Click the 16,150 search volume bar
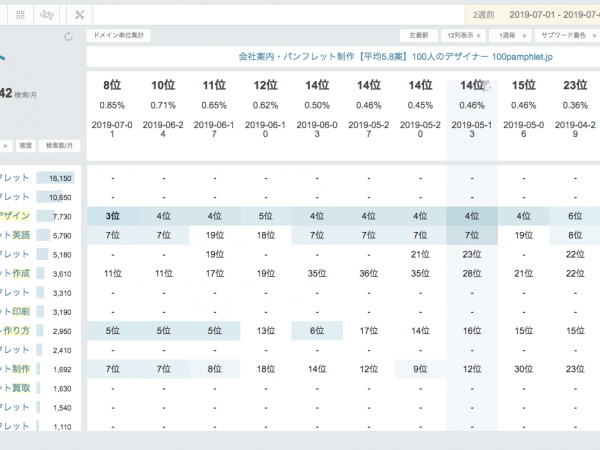 55,178
